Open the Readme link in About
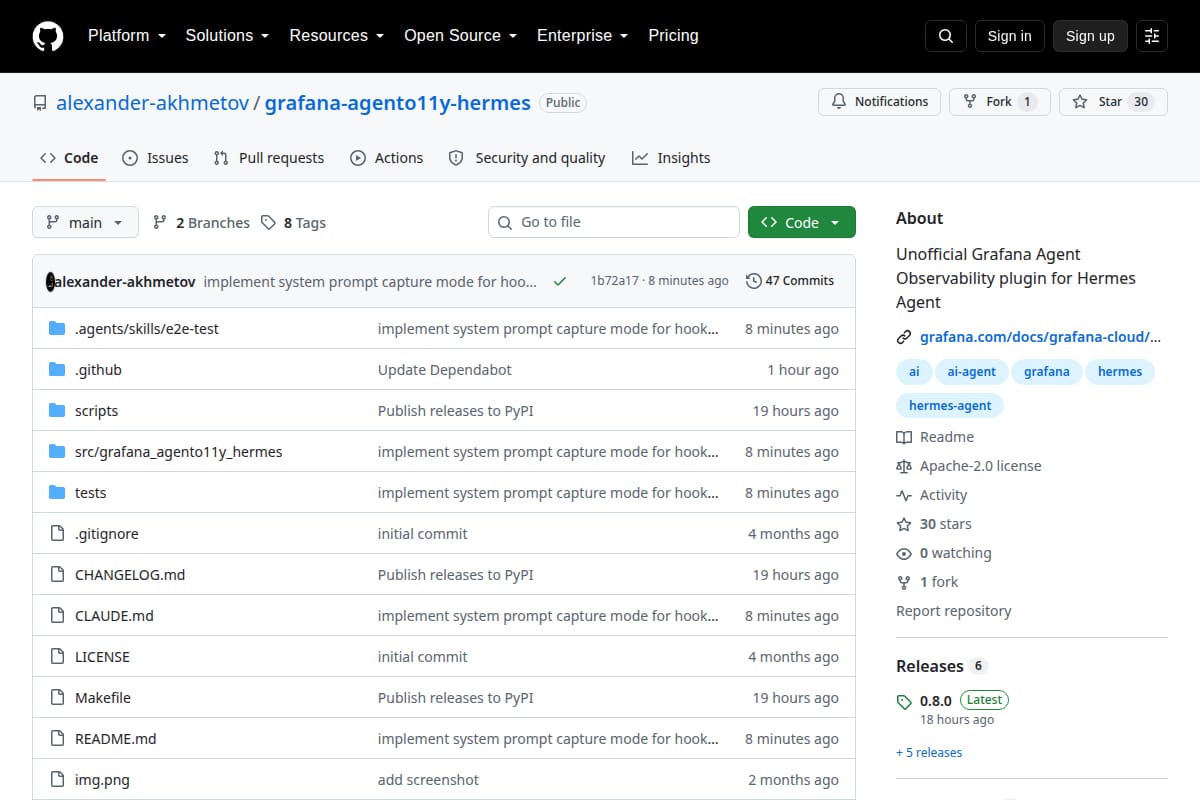This screenshot has width=1200, height=800. [935, 437]
